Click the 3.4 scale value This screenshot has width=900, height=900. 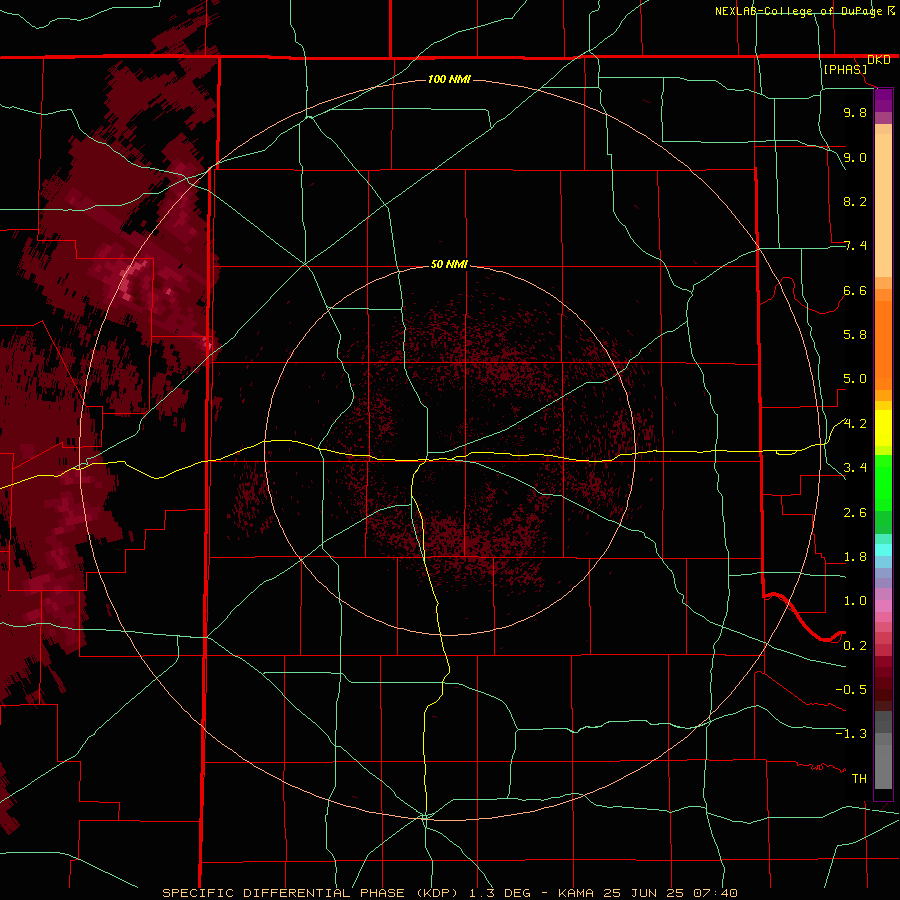click(855, 468)
